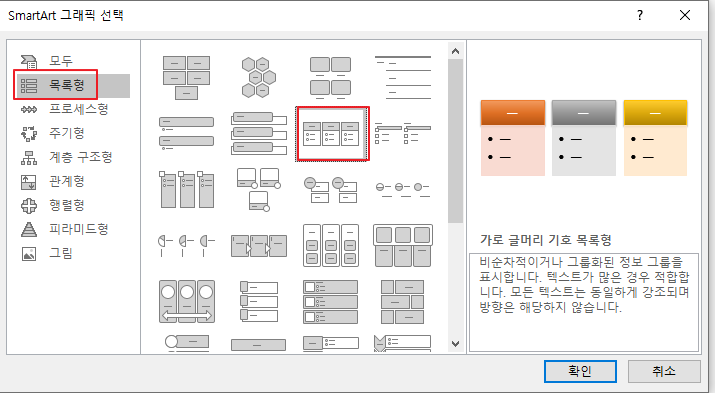This screenshot has height=393, width=715.
Task: Choose the picture caption list with four rounded boxes
Action: point(331,78)
